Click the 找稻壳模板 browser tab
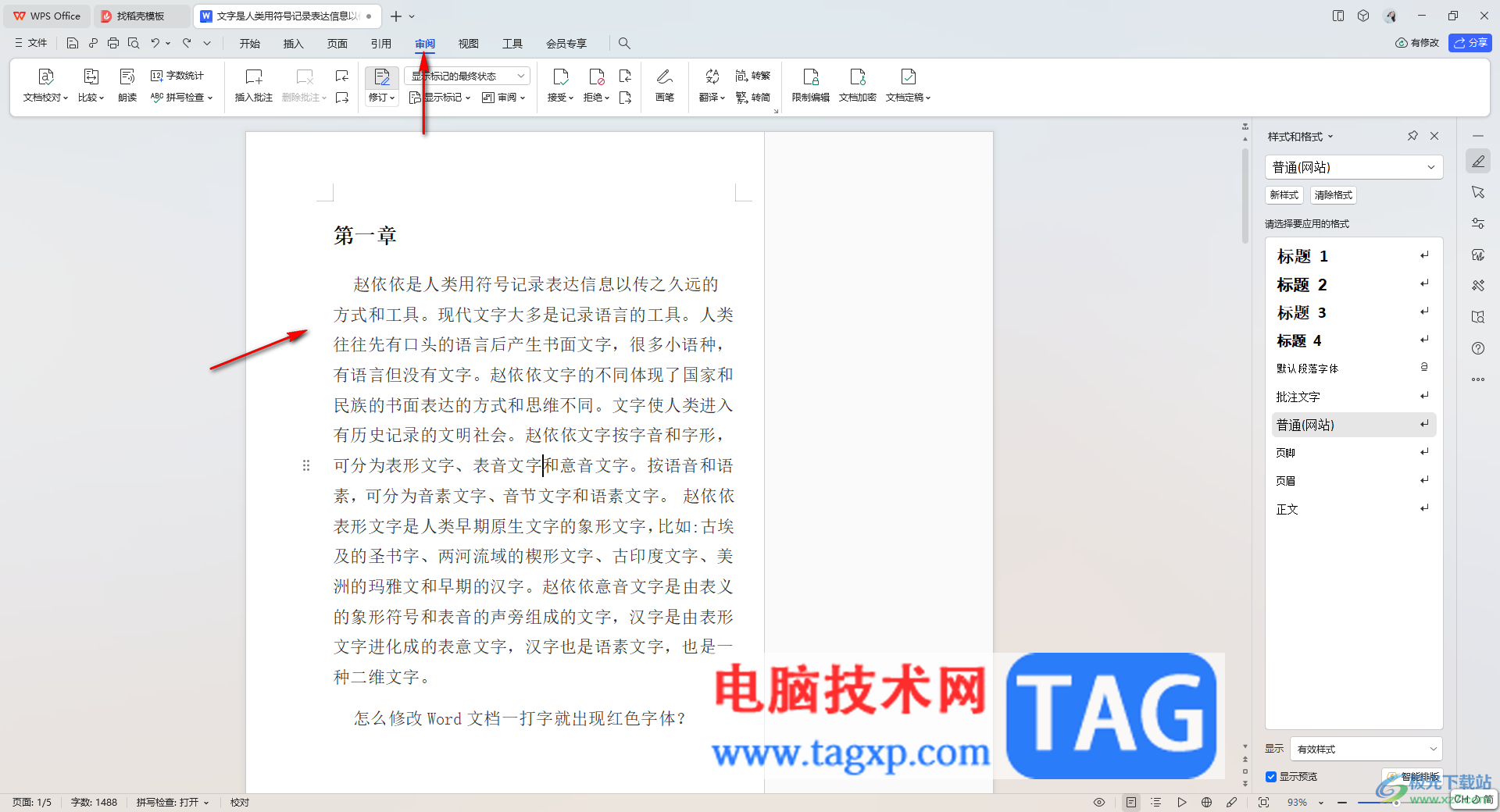1500x812 pixels. coord(141,16)
